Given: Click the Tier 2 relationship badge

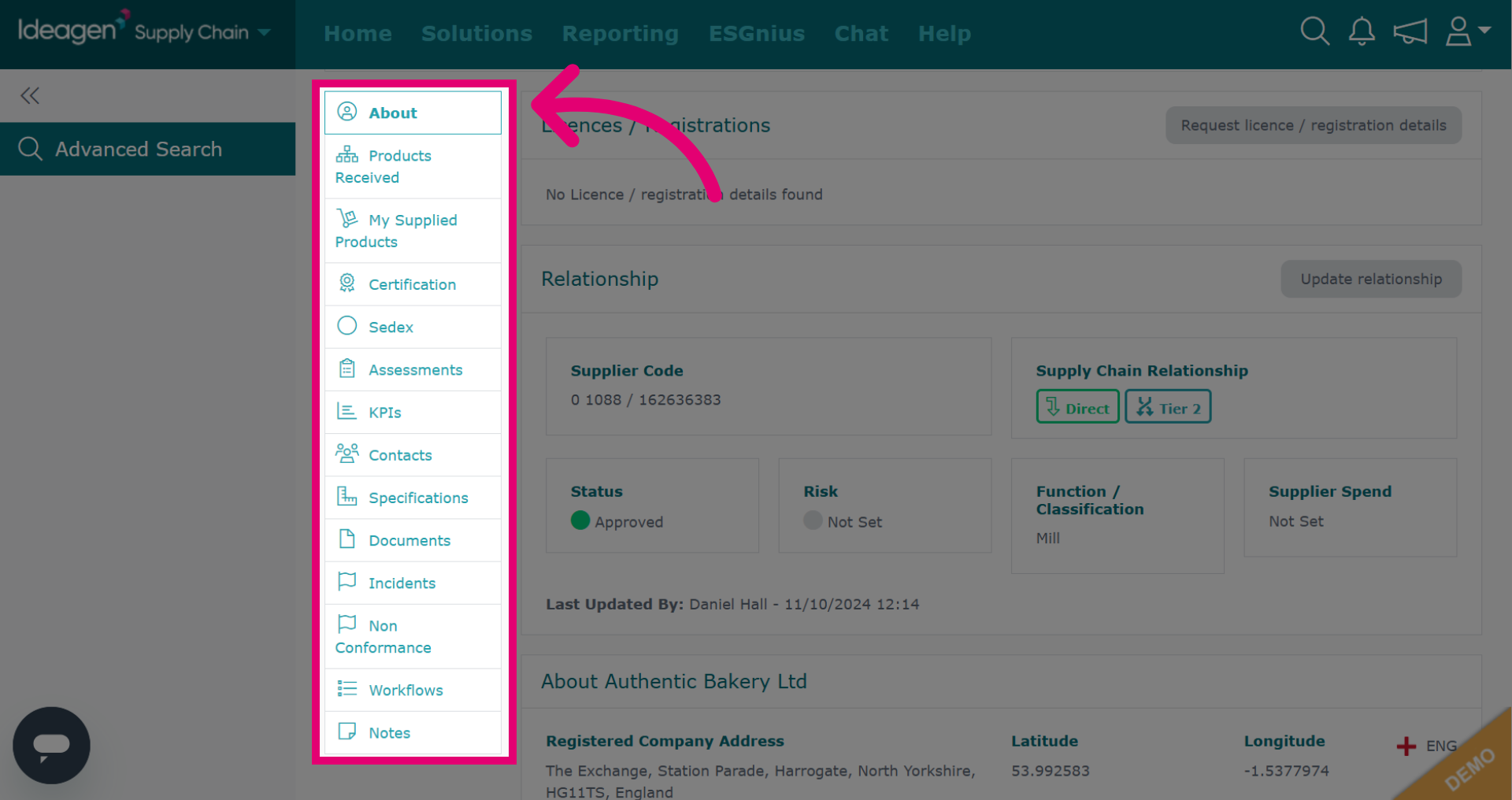Looking at the screenshot, I should (x=1168, y=407).
